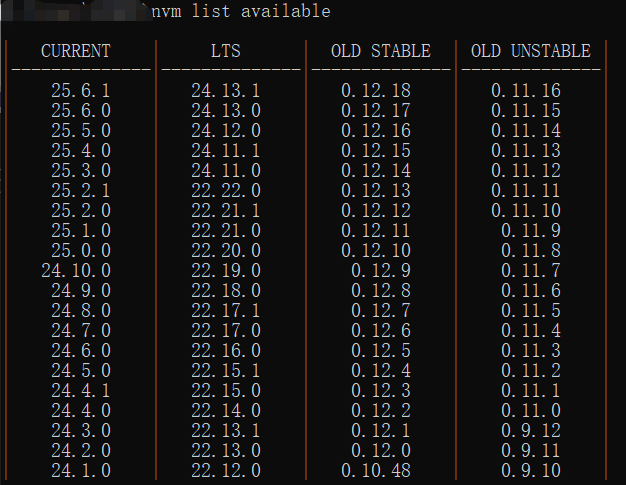Select version 24.4.1

coord(81,390)
